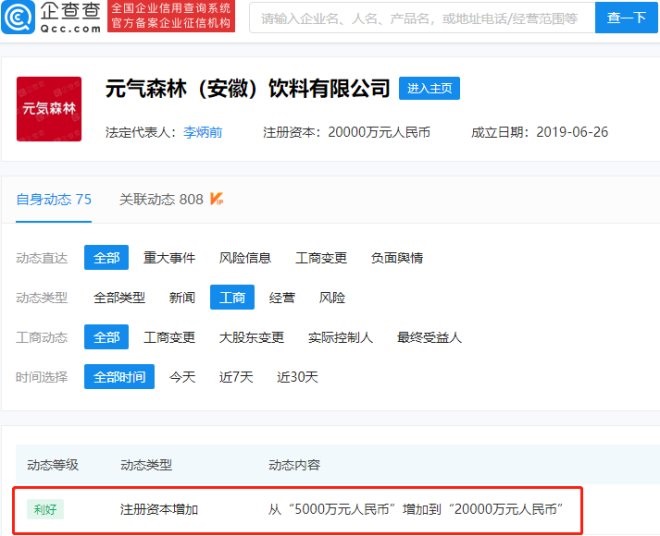Filter time by 近30天

point(297,377)
